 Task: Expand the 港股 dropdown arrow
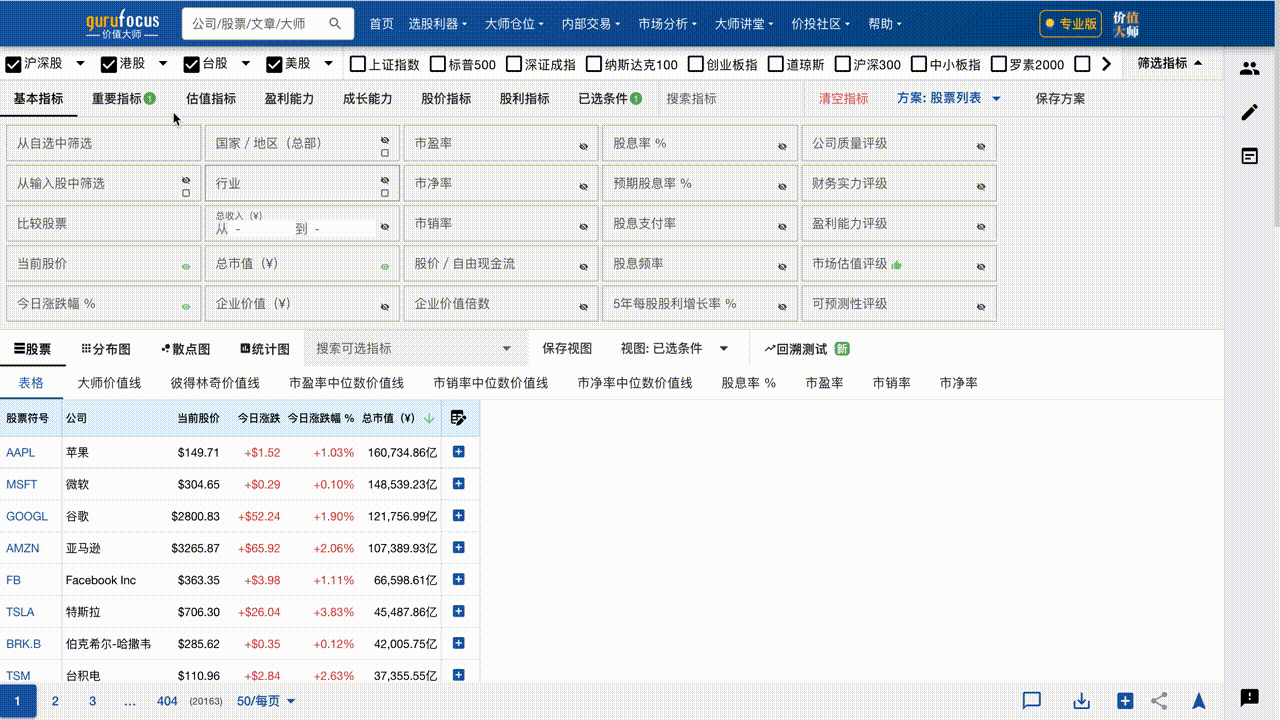[163, 64]
